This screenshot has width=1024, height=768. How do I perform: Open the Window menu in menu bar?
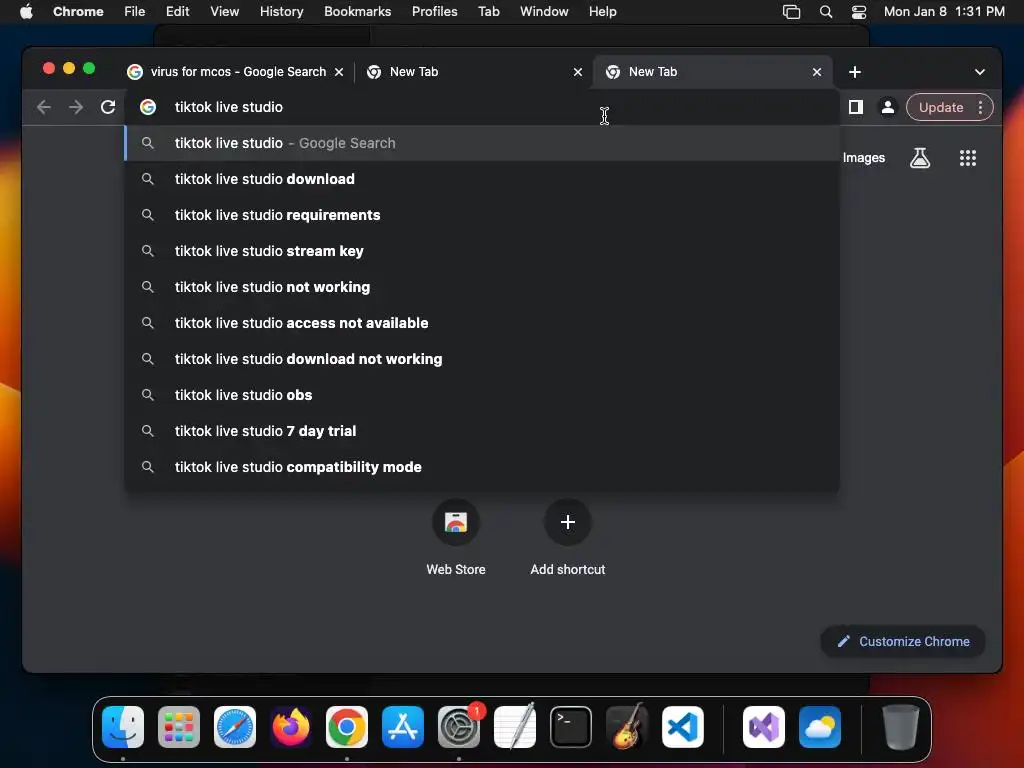click(544, 11)
